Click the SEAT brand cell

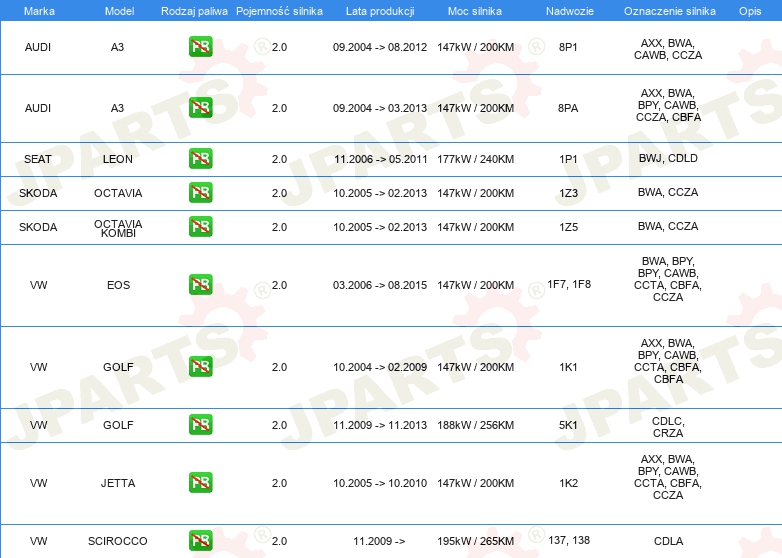click(38, 159)
